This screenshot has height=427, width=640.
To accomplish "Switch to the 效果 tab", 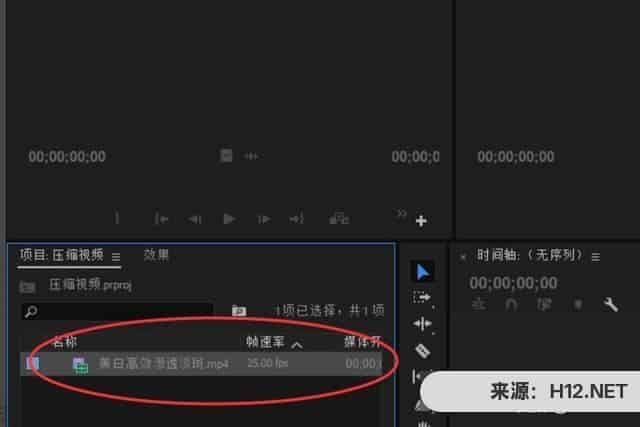I will pos(156,255).
